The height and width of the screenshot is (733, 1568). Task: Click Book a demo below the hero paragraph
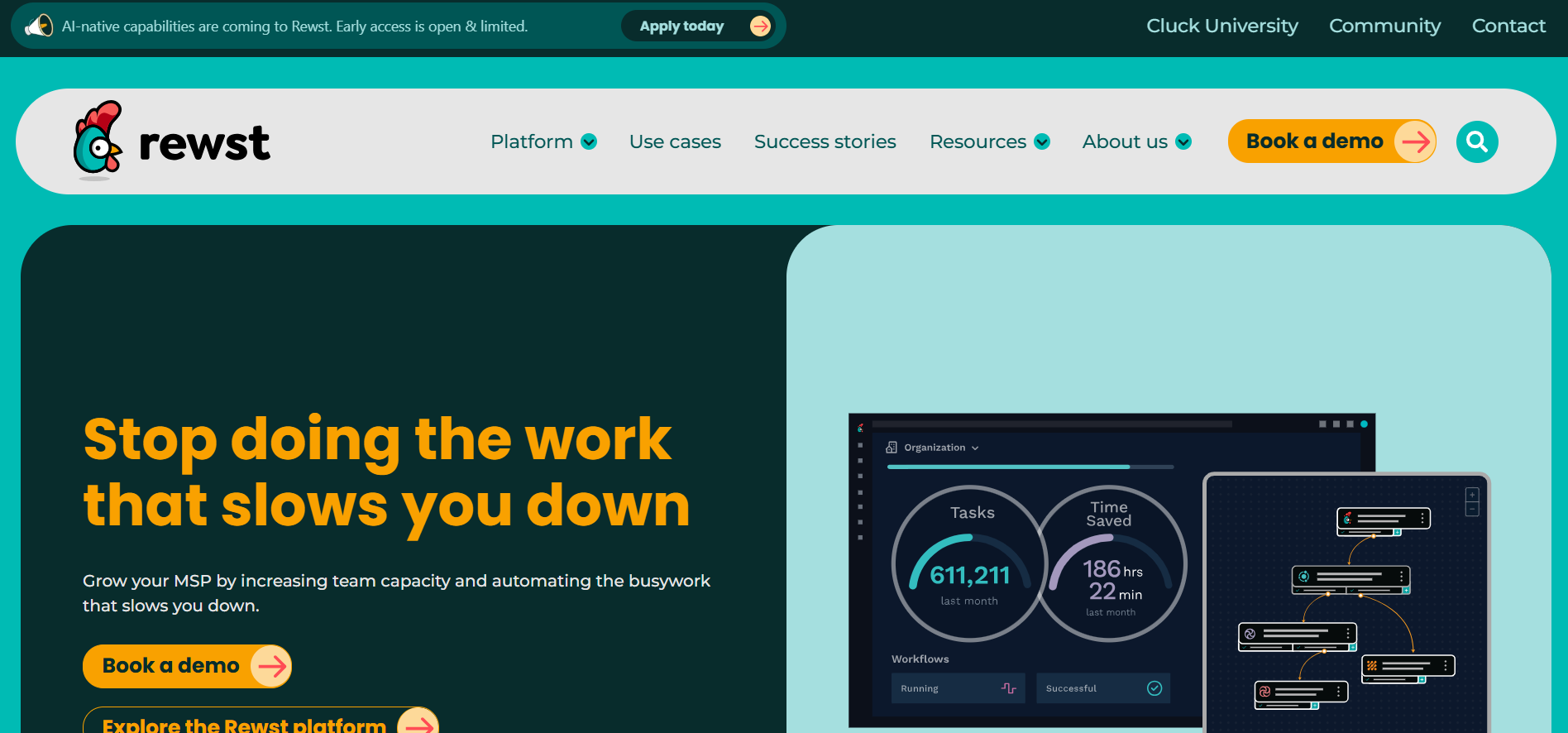tap(187, 666)
